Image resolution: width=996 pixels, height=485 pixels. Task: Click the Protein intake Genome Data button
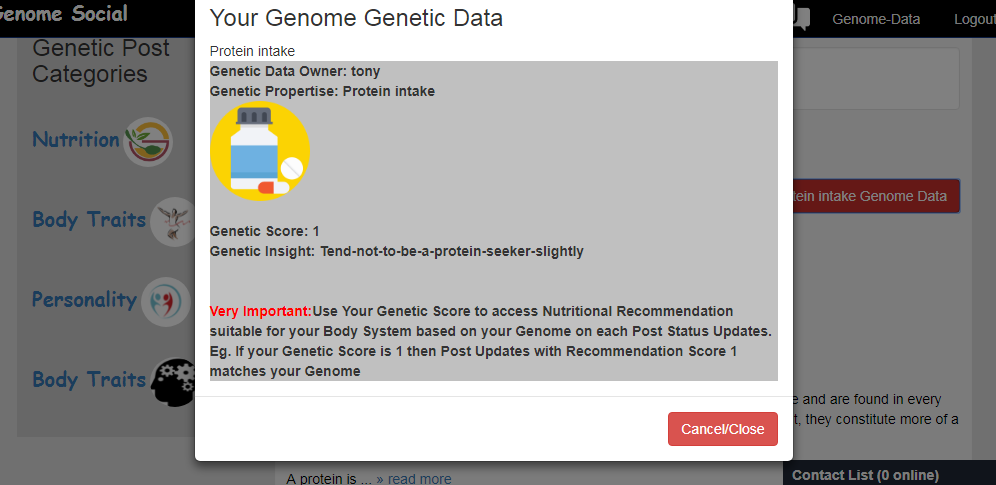(870, 196)
